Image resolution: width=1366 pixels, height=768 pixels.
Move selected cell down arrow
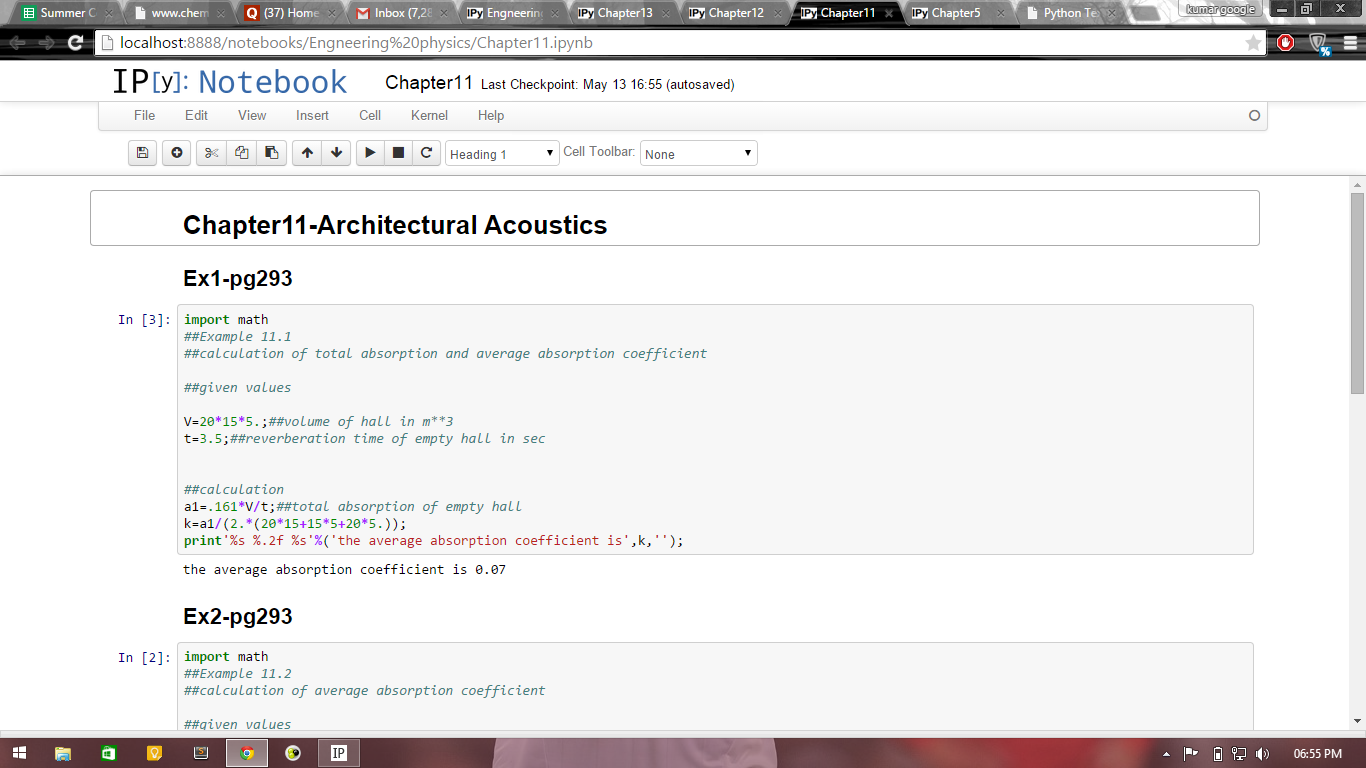336,153
